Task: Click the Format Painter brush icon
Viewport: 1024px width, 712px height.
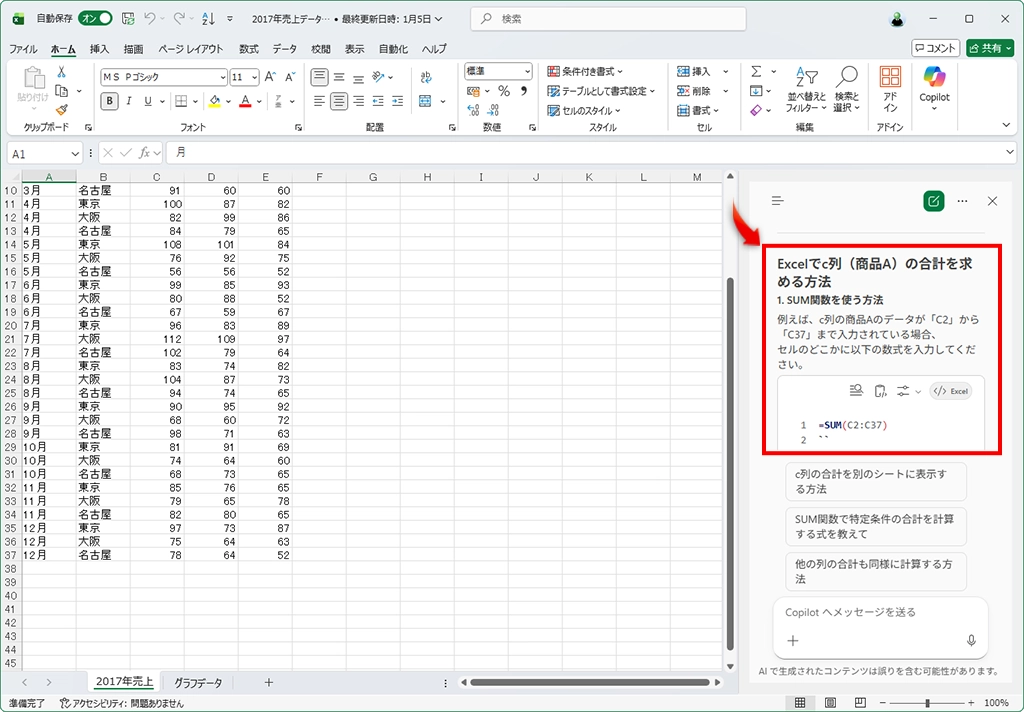Action: point(61,110)
